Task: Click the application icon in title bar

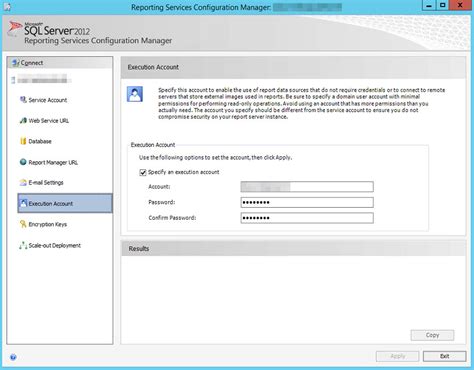Action: point(7,6)
